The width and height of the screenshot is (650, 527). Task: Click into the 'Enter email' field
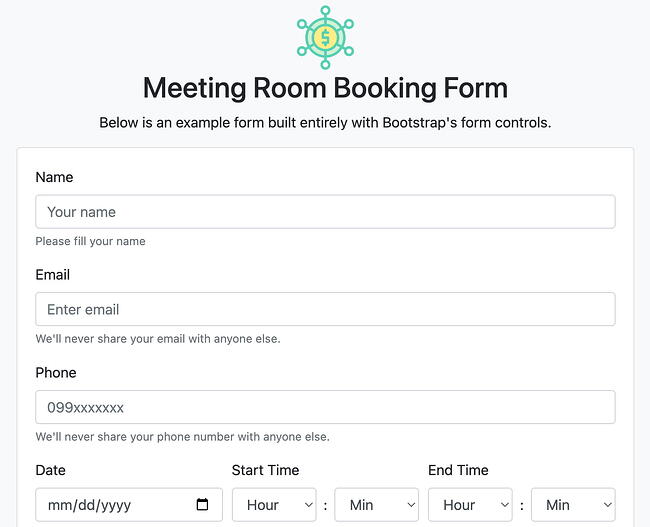[x=325, y=309]
